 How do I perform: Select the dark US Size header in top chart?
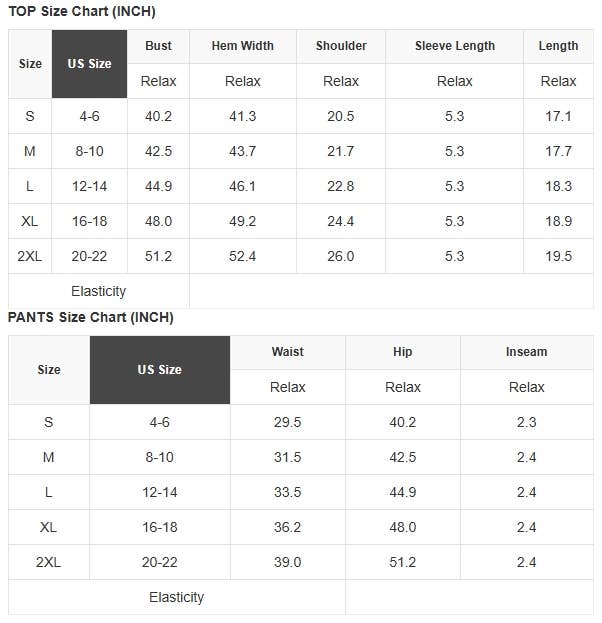tap(90, 64)
